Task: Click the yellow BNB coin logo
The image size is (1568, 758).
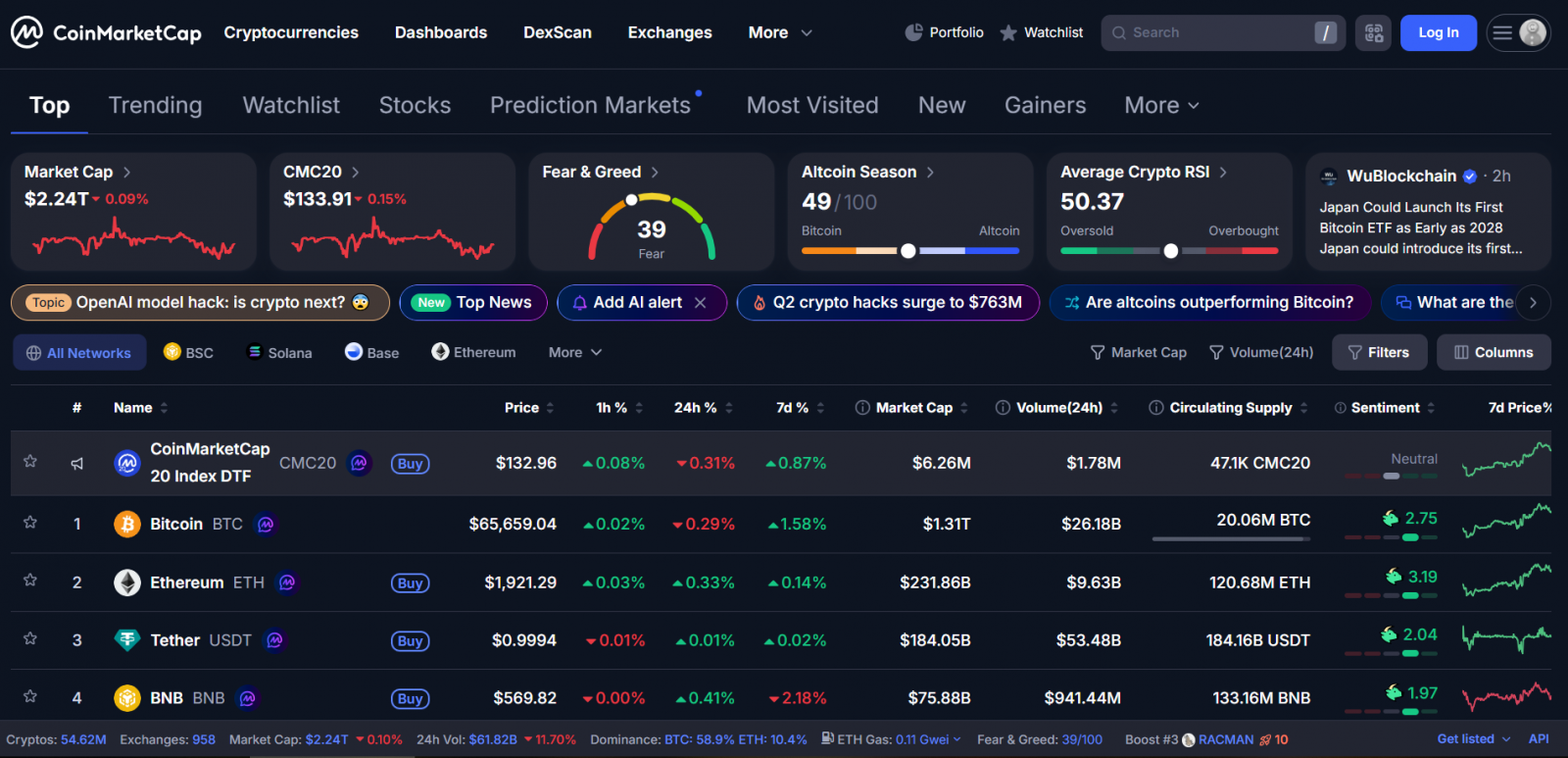Action: (127, 698)
